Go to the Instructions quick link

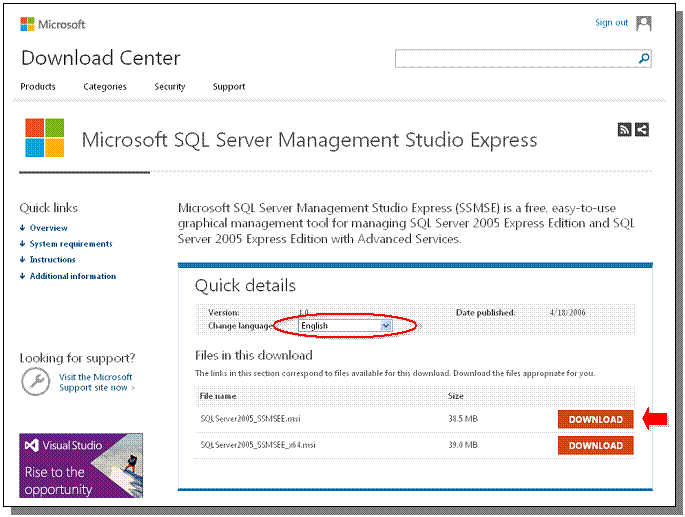(x=52, y=260)
